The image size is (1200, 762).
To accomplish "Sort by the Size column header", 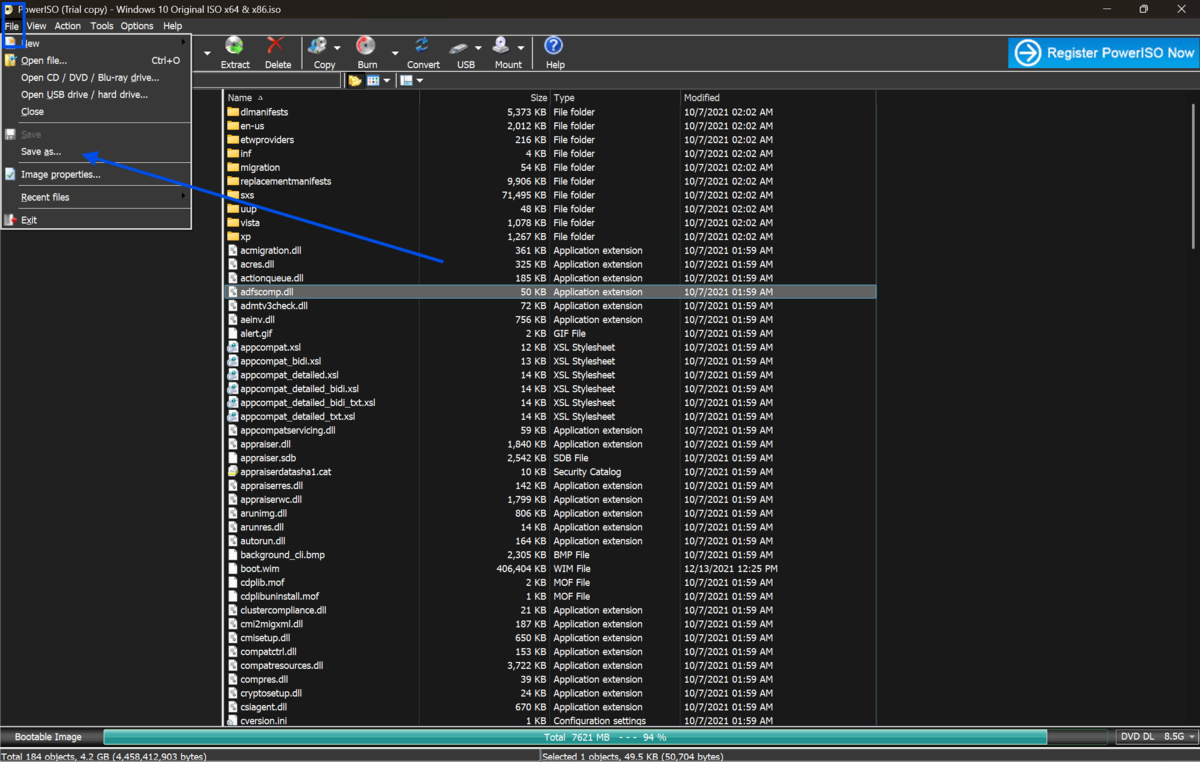I will click(x=485, y=98).
